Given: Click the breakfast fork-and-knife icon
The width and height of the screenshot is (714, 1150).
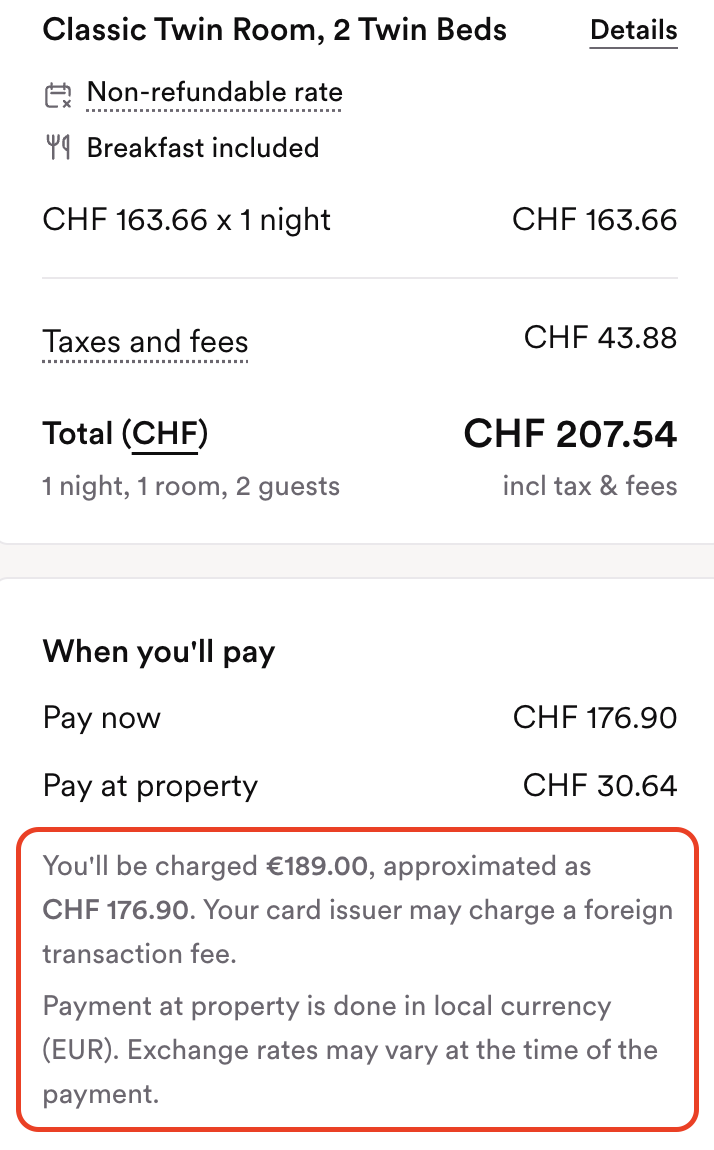Looking at the screenshot, I should coord(58,147).
